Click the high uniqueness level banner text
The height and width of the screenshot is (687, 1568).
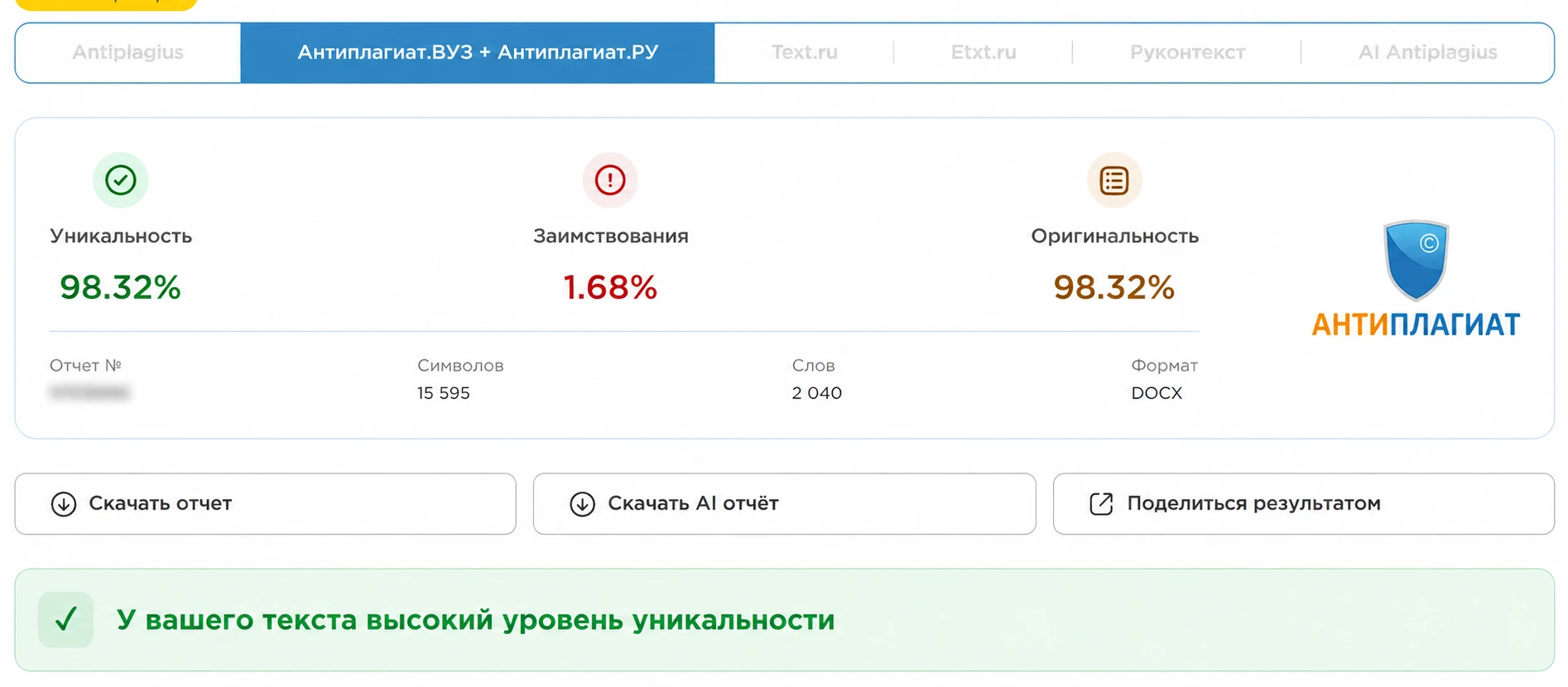[476, 620]
